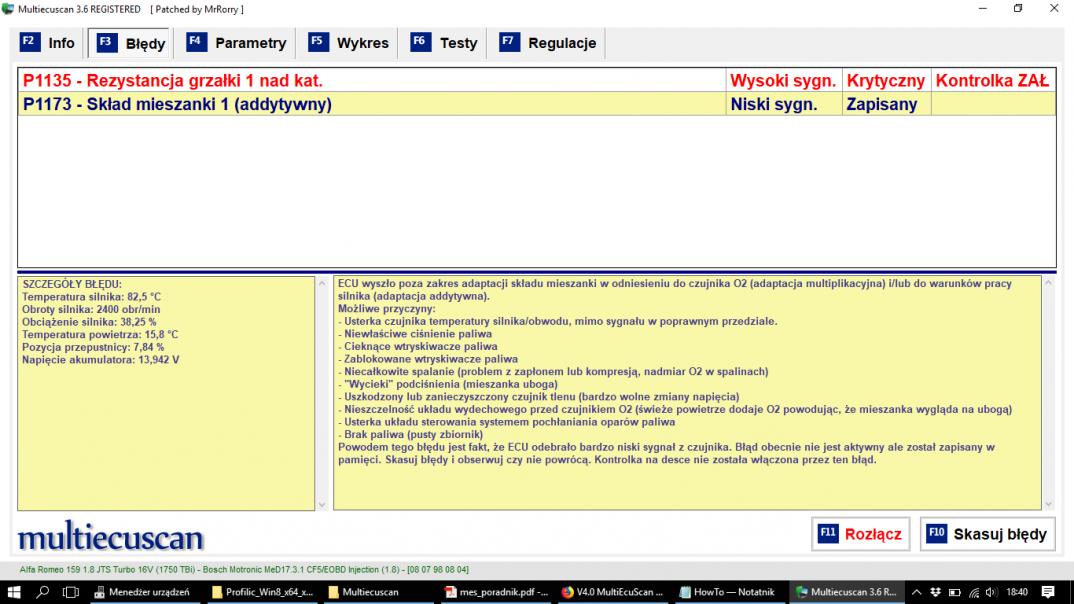Viewport: 1074px width, 604px height.
Task: Click Obroty silnika: 2400 obr/min line
Action: point(91,310)
